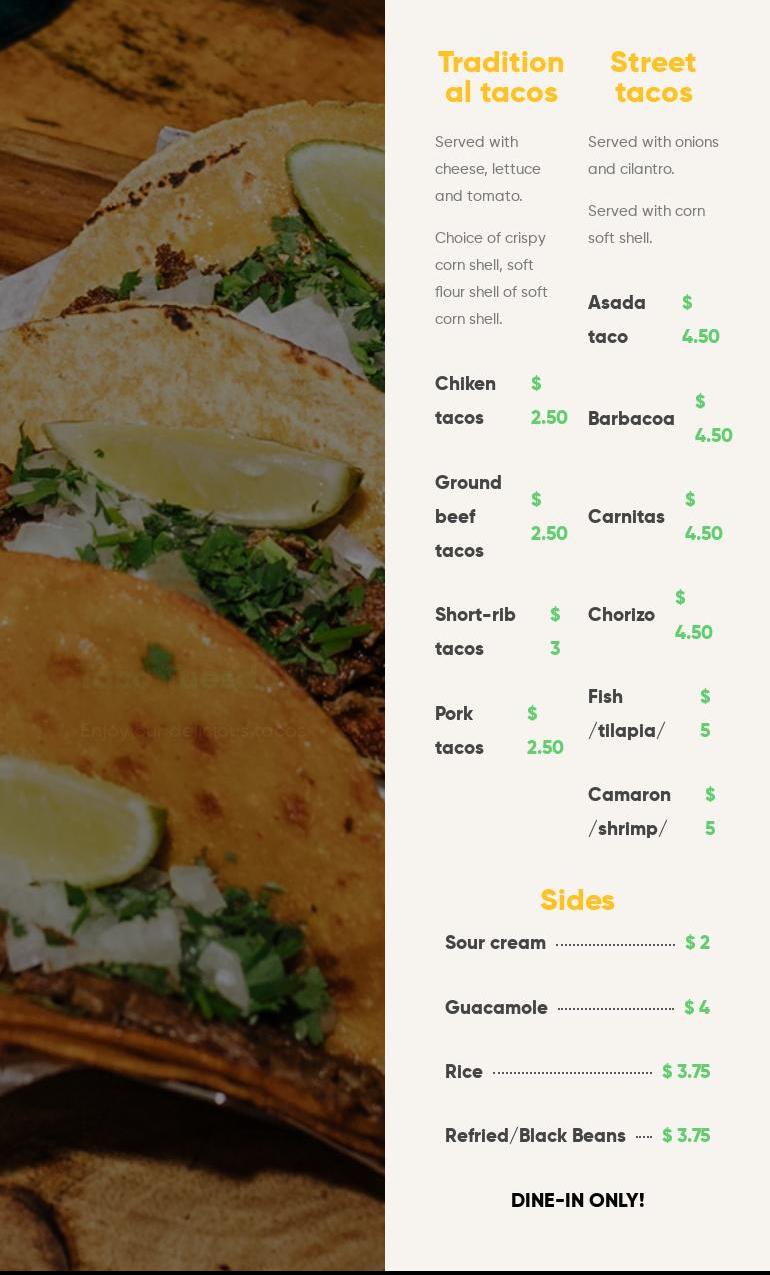Click the Traditional tacos heading
770x1275 pixels.
501,77
